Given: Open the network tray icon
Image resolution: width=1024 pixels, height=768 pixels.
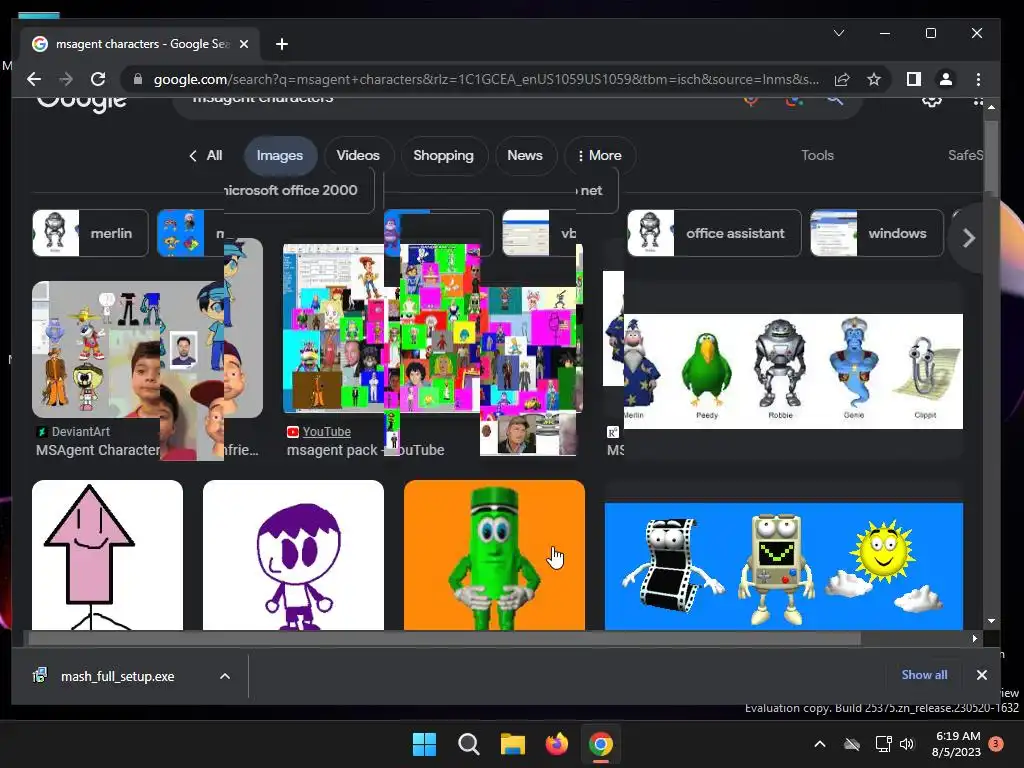Looking at the screenshot, I should point(884,744).
